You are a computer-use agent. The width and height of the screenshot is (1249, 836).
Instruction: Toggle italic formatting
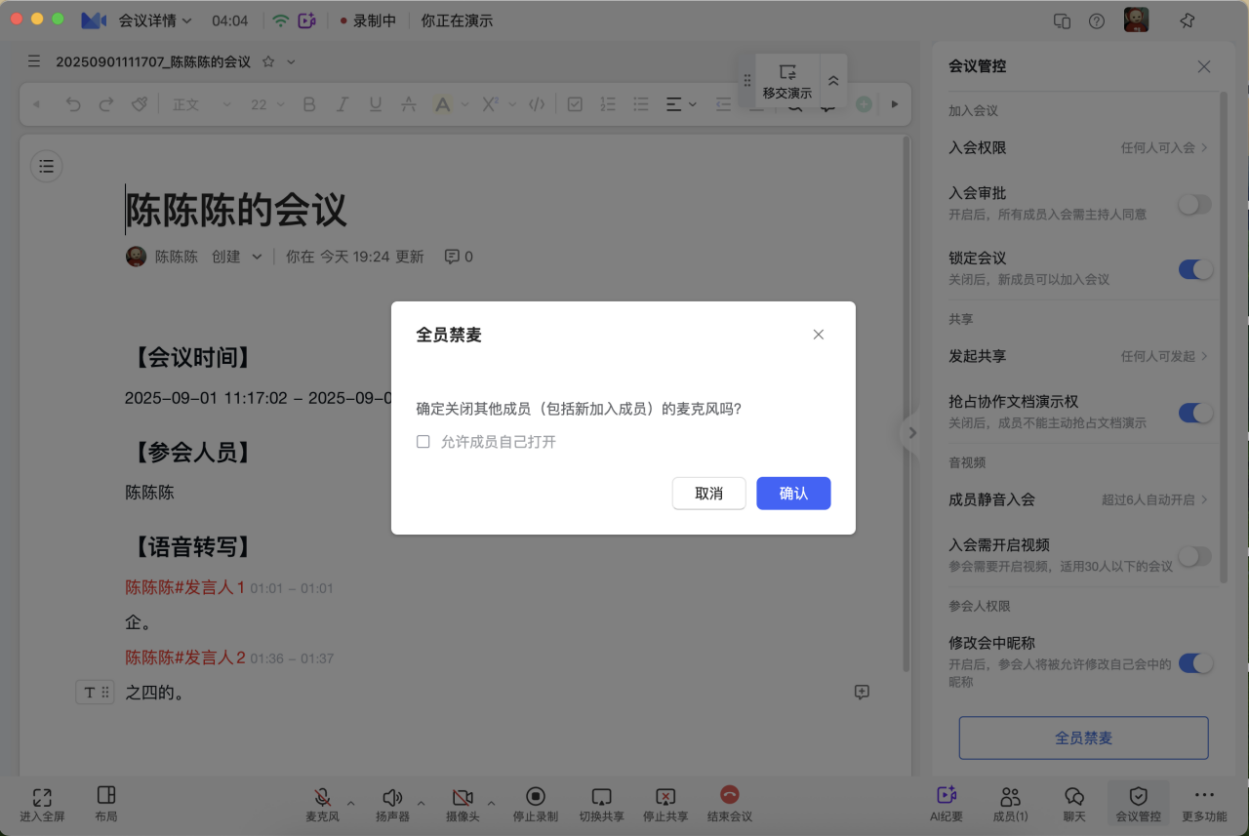coord(342,104)
